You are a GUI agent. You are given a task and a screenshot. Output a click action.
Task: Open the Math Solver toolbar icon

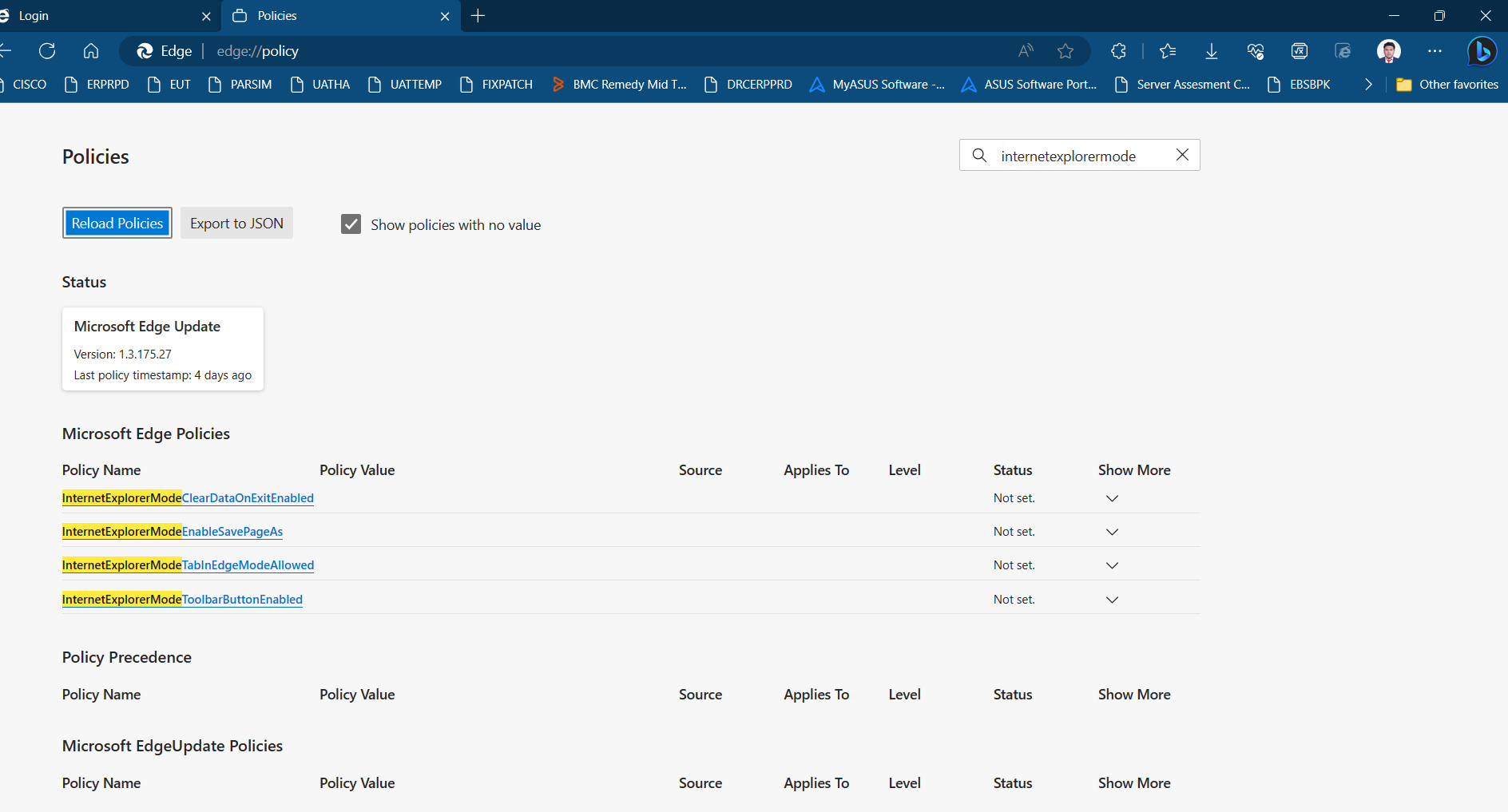[1300, 51]
